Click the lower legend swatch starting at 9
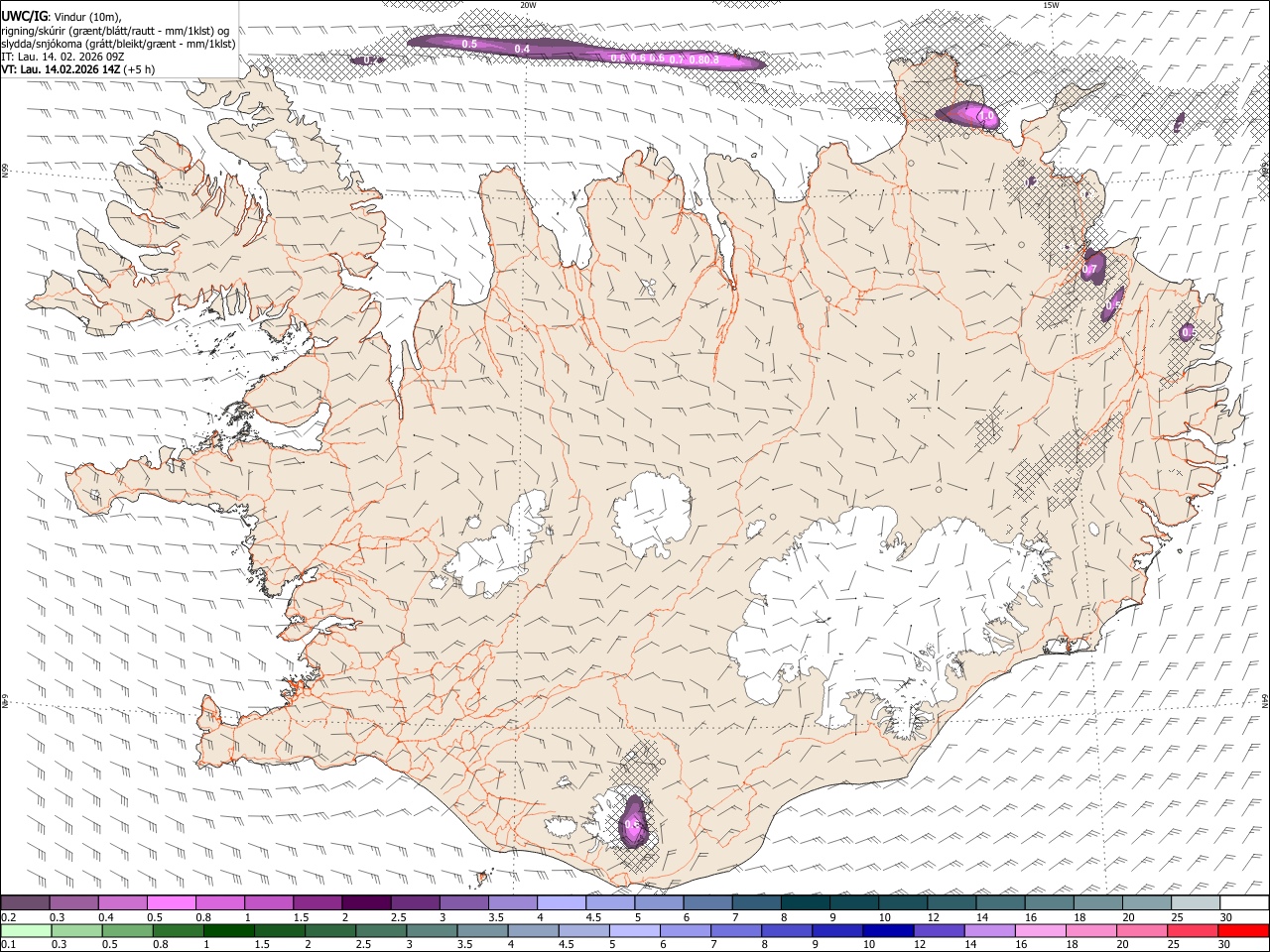The image size is (1270, 952). (x=837, y=930)
